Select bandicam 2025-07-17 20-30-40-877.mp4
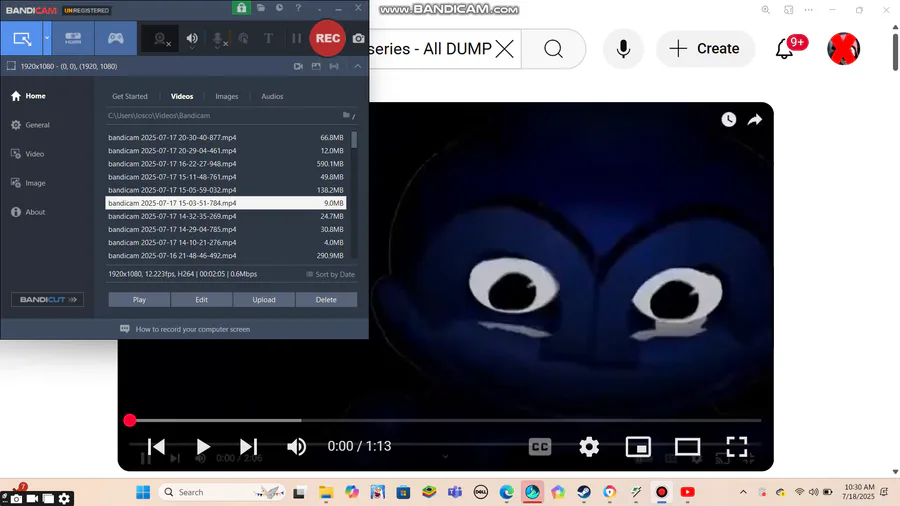Screen dimensions: 900x506 click(x=226, y=138)
